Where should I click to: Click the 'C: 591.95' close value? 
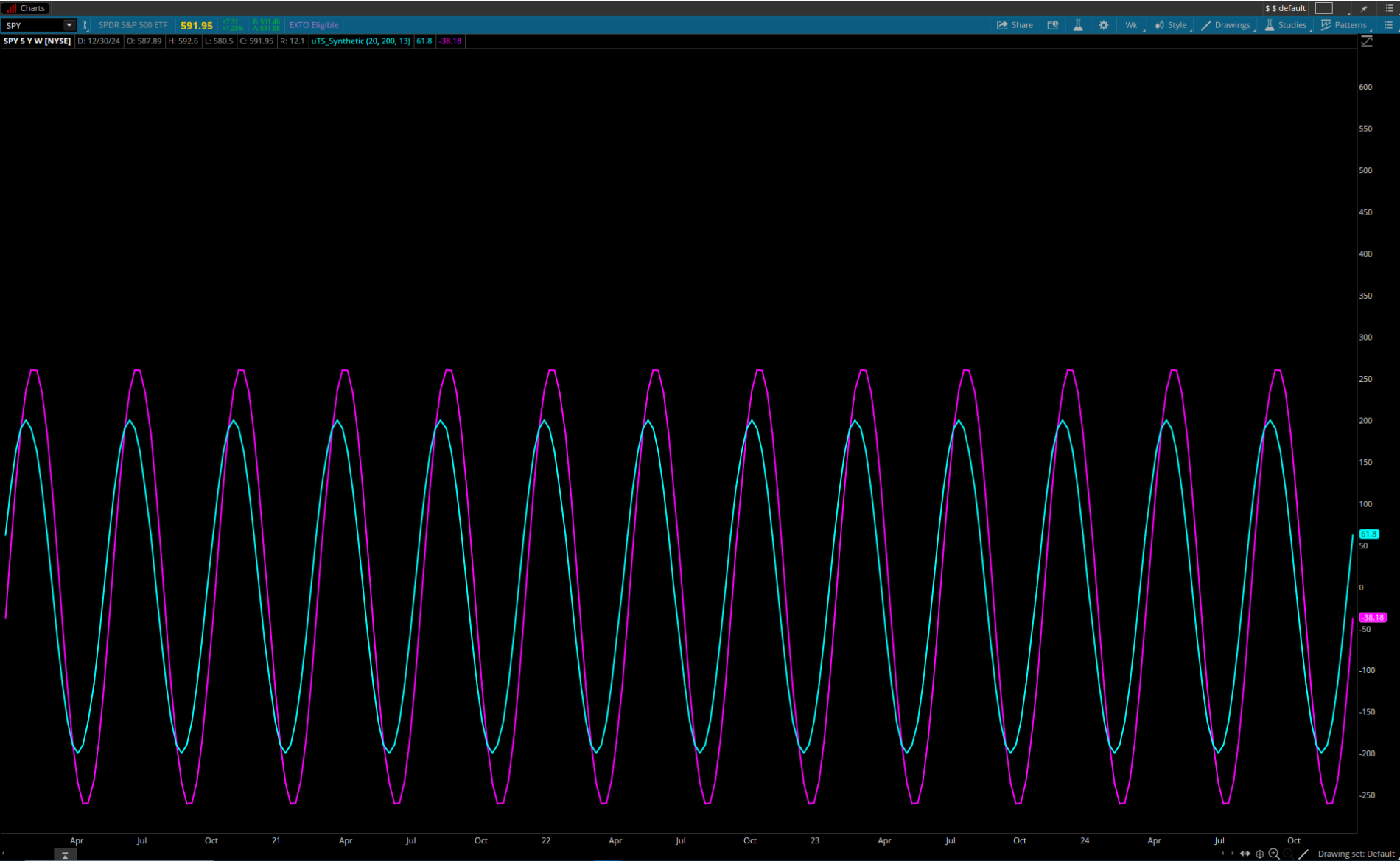[256, 41]
